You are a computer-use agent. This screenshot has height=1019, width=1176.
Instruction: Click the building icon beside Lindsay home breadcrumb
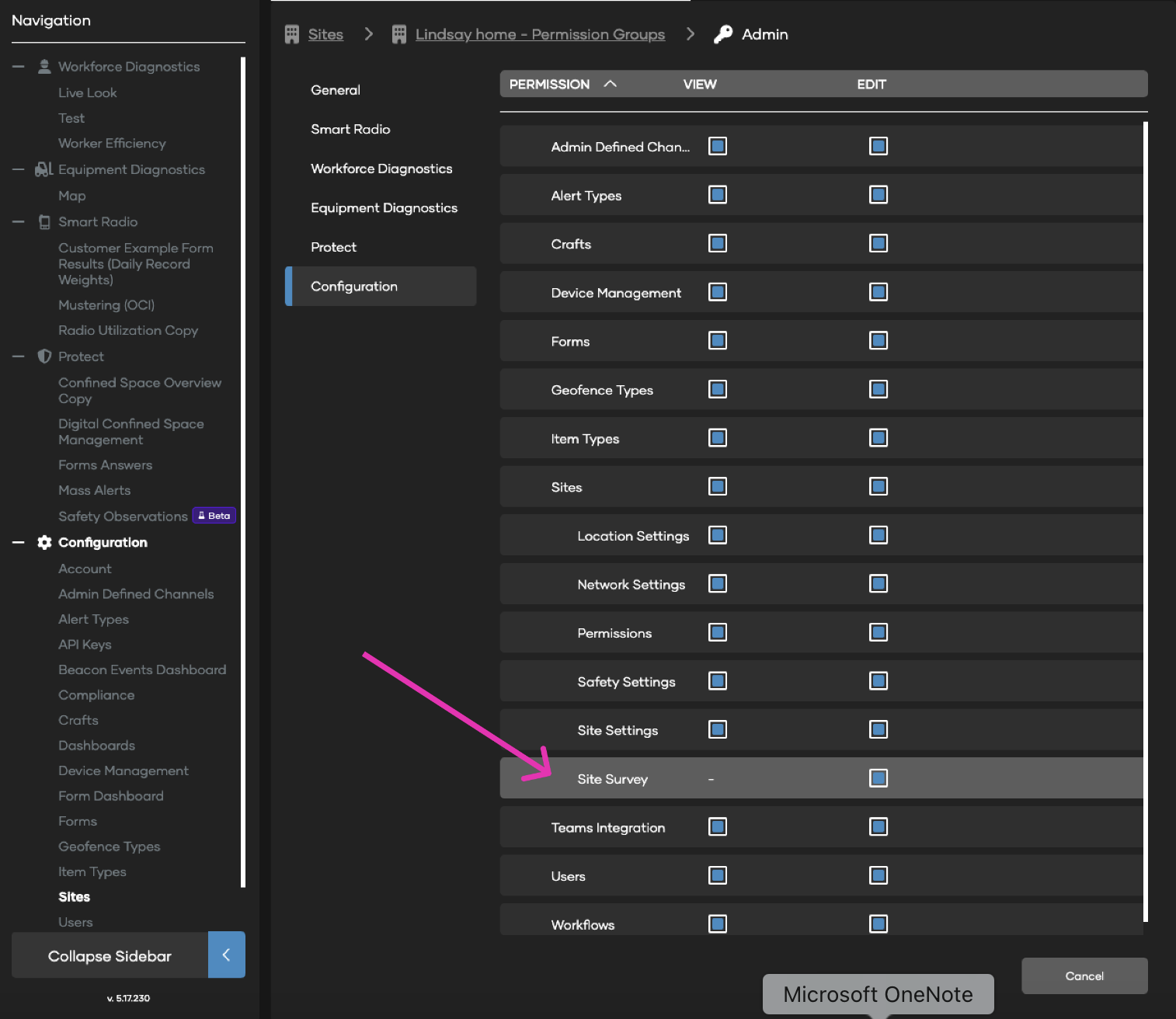399,34
